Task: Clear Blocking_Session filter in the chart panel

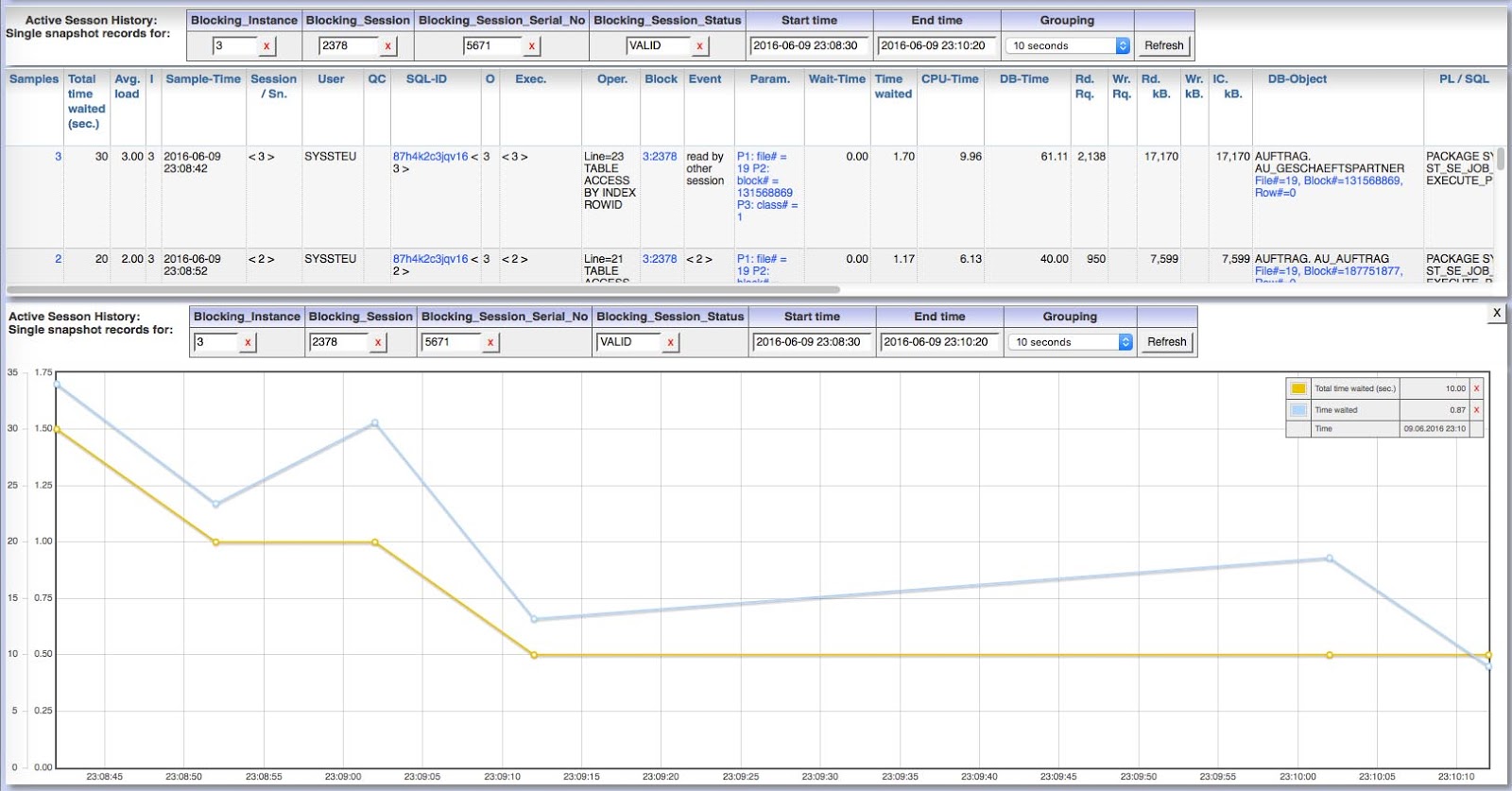Action: tap(378, 342)
